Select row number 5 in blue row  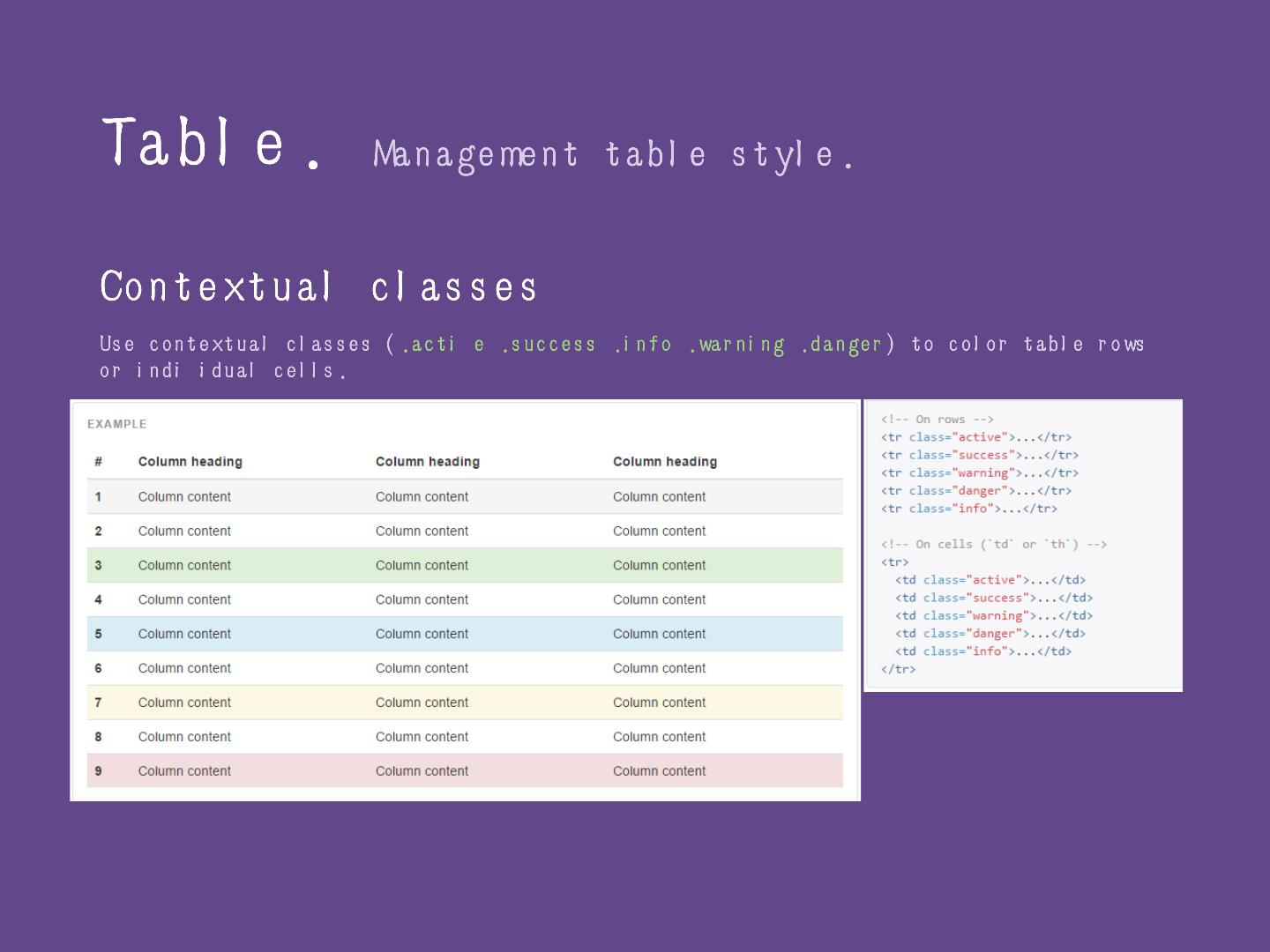tap(98, 635)
